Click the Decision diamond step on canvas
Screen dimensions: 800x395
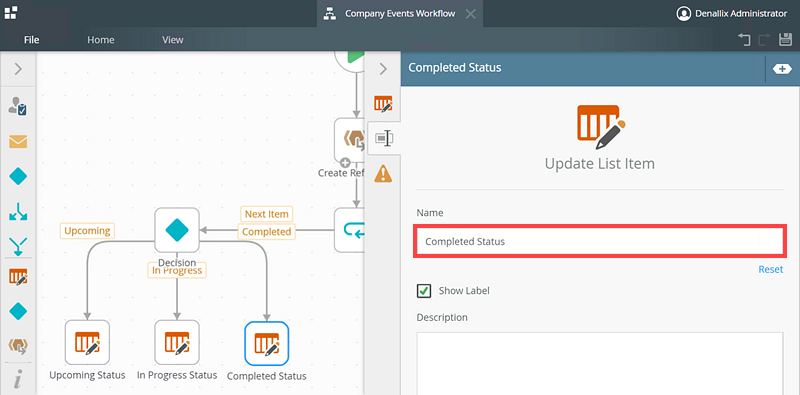click(x=177, y=230)
